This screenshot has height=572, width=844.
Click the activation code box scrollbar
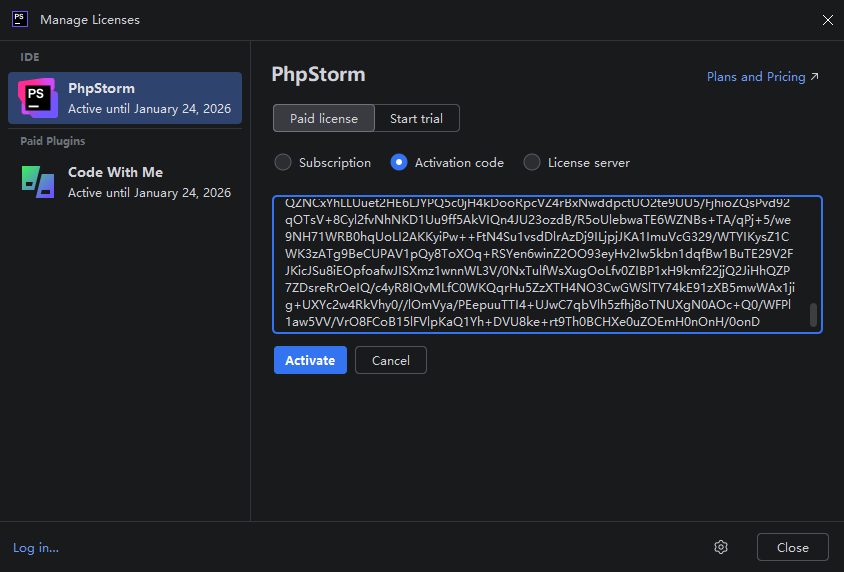point(813,315)
